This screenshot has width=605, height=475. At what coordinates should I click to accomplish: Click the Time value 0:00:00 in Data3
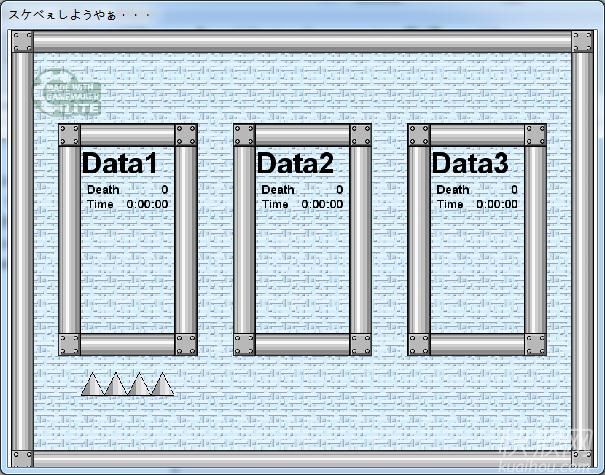click(497, 205)
